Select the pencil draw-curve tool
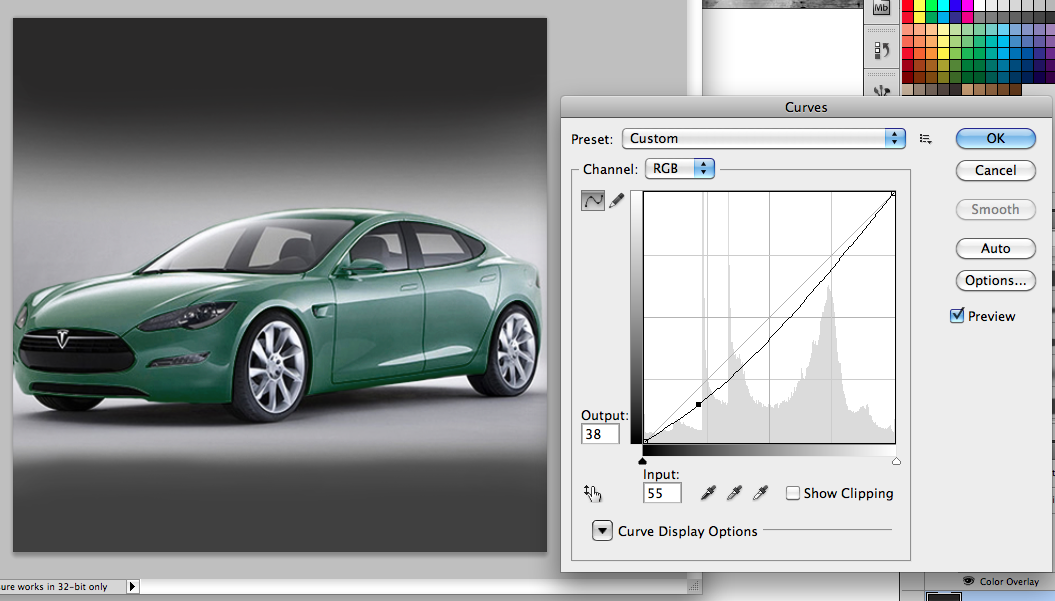Image resolution: width=1055 pixels, height=601 pixels. (x=616, y=201)
